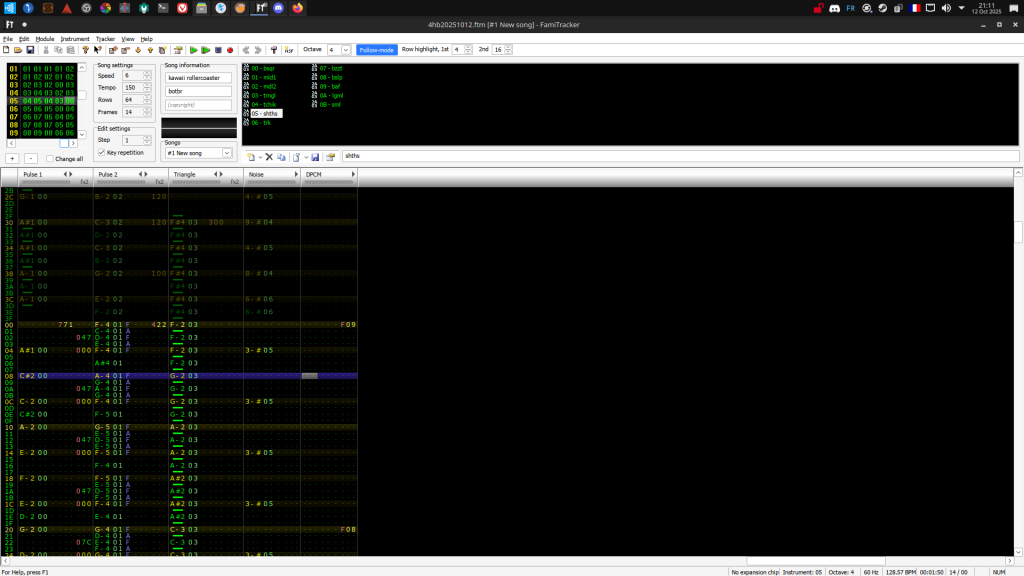Expand the Songs dropdown list
This screenshot has width=1024, height=576.
226,153
